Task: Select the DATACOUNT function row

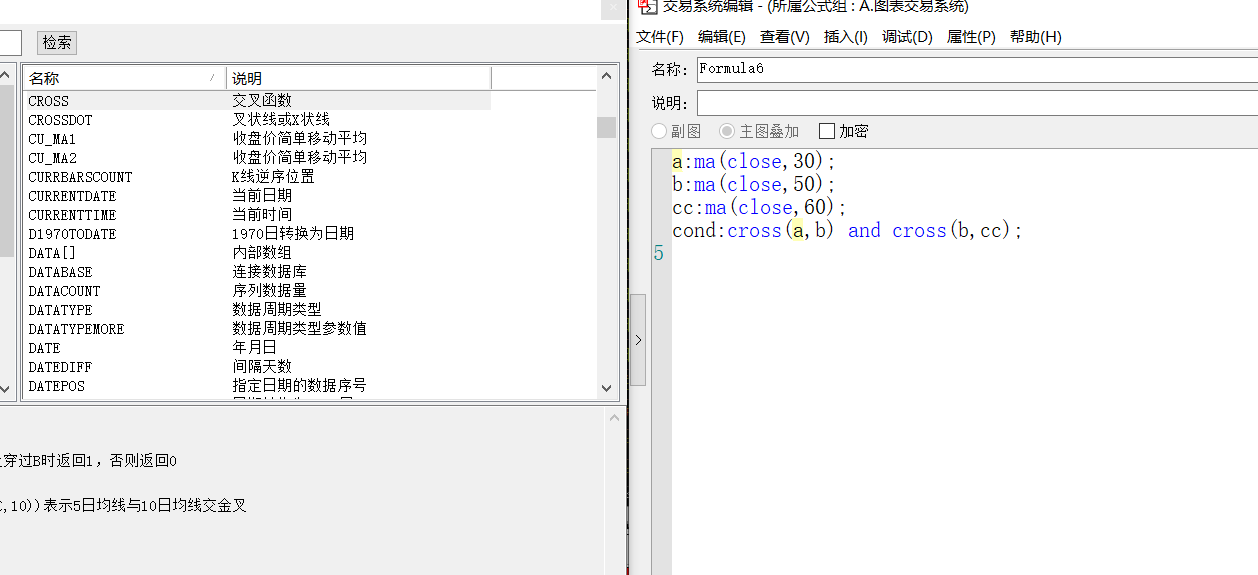Action: point(257,291)
